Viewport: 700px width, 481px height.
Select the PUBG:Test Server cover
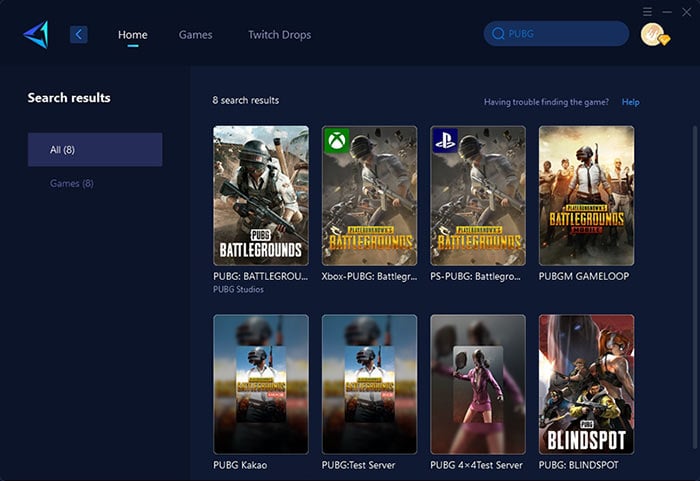369,385
